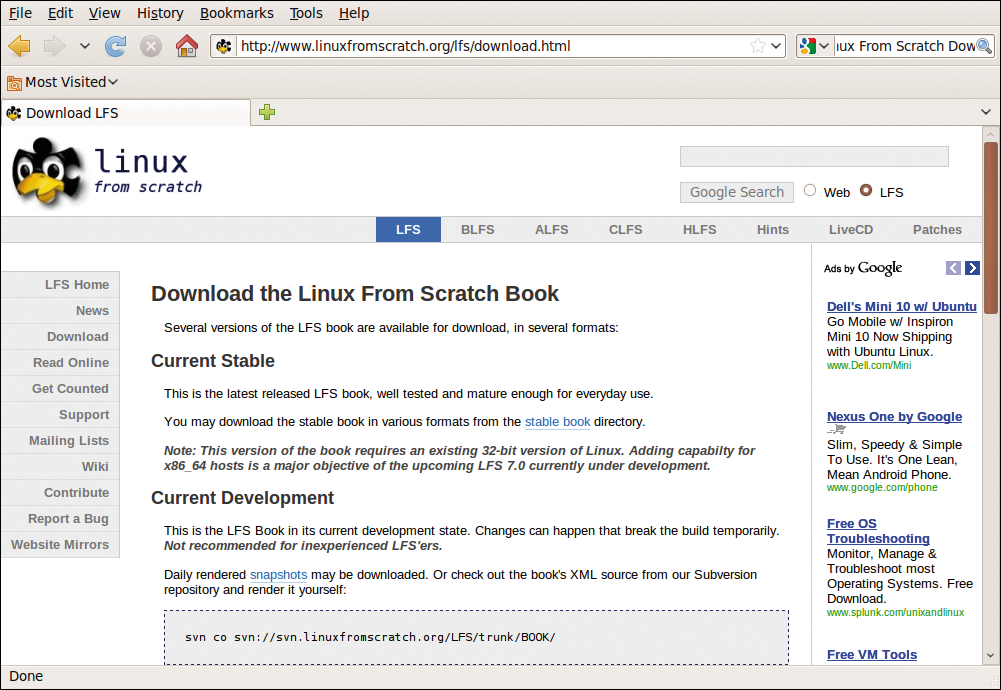Image resolution: width=1001 pixels, height=690 pixels.
Task: Open the Tools menu
Action: click(306, 13)
